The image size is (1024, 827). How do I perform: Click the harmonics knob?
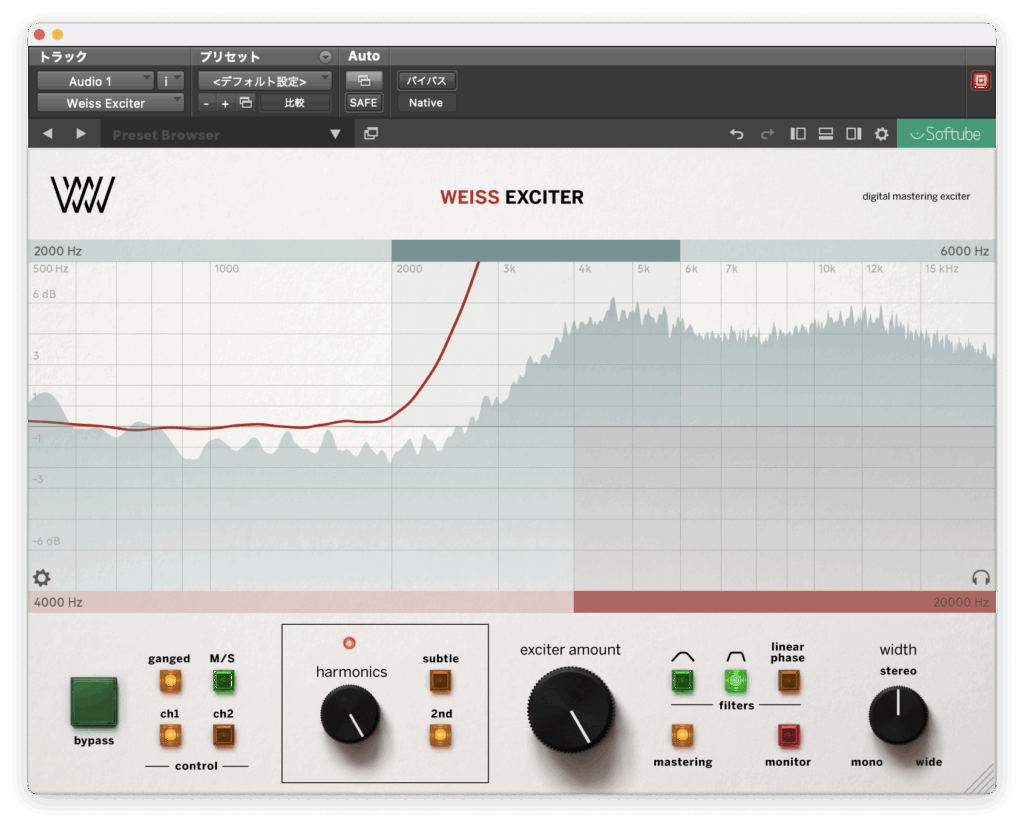tap(350, 715)
